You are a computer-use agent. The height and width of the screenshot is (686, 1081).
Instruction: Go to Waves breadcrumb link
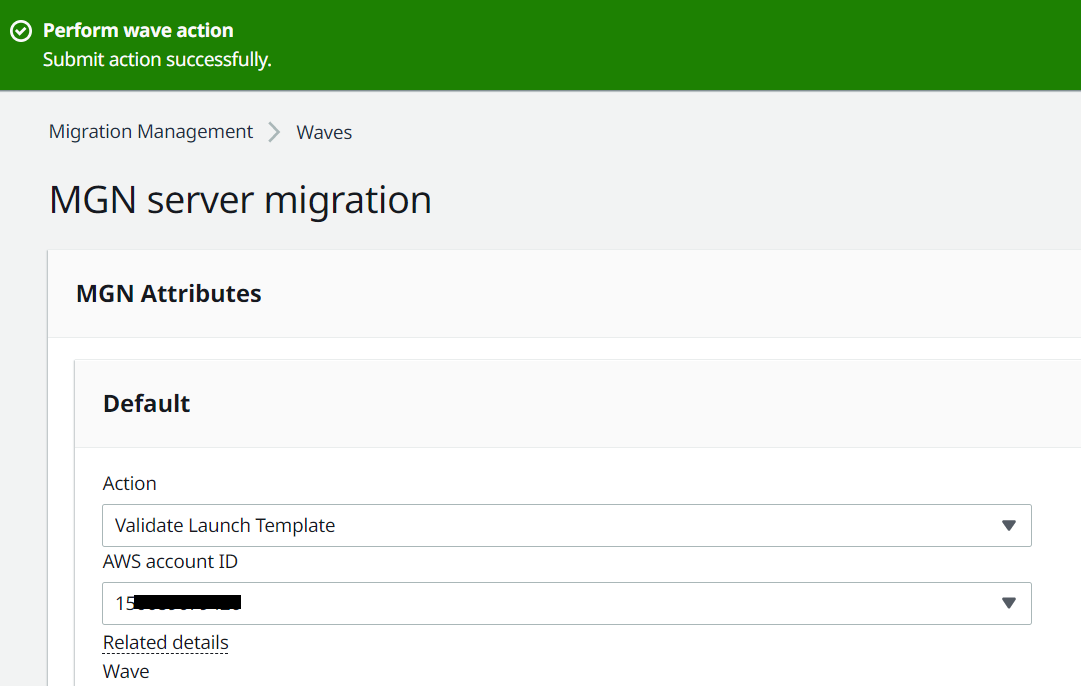[x=324, y=132]
